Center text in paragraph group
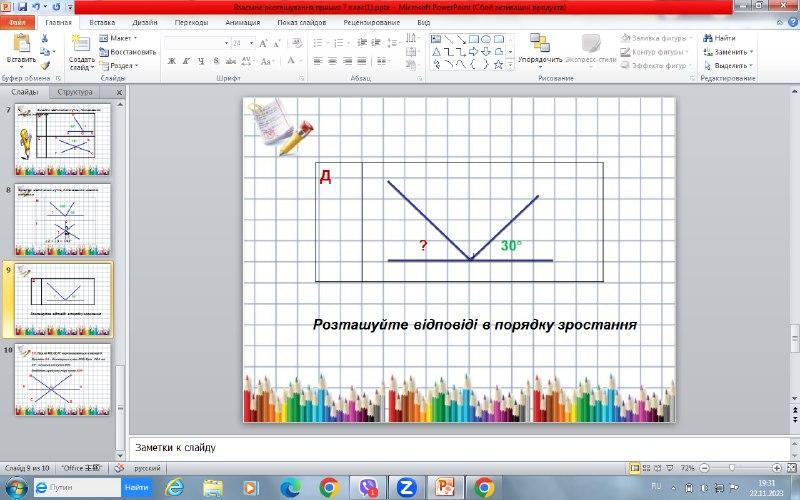800x500 pixels. coord(333,61)
